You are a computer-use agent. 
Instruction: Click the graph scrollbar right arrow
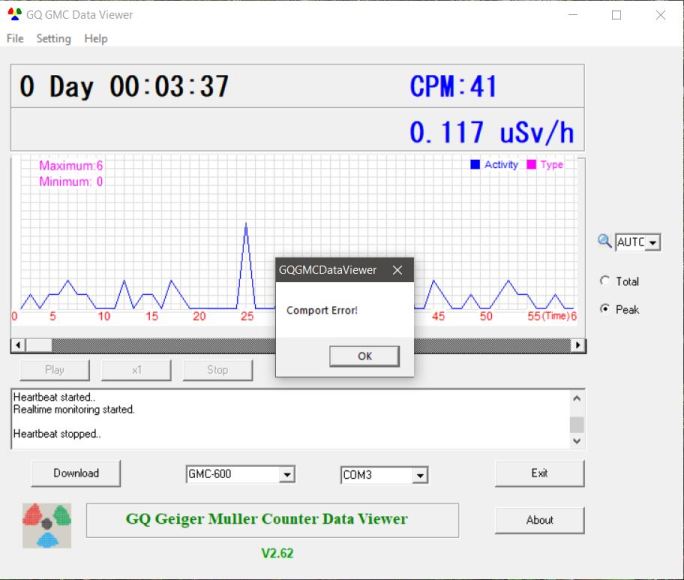(x=578, y=345)
